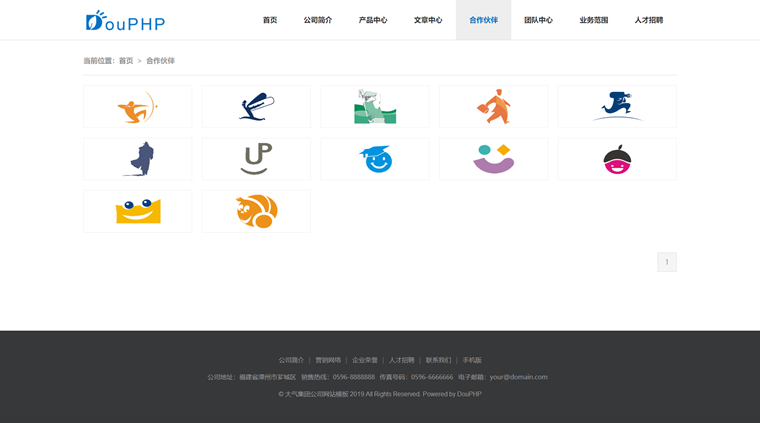Open footer link 公司简介
760x423 pixels.
[291, 360]
